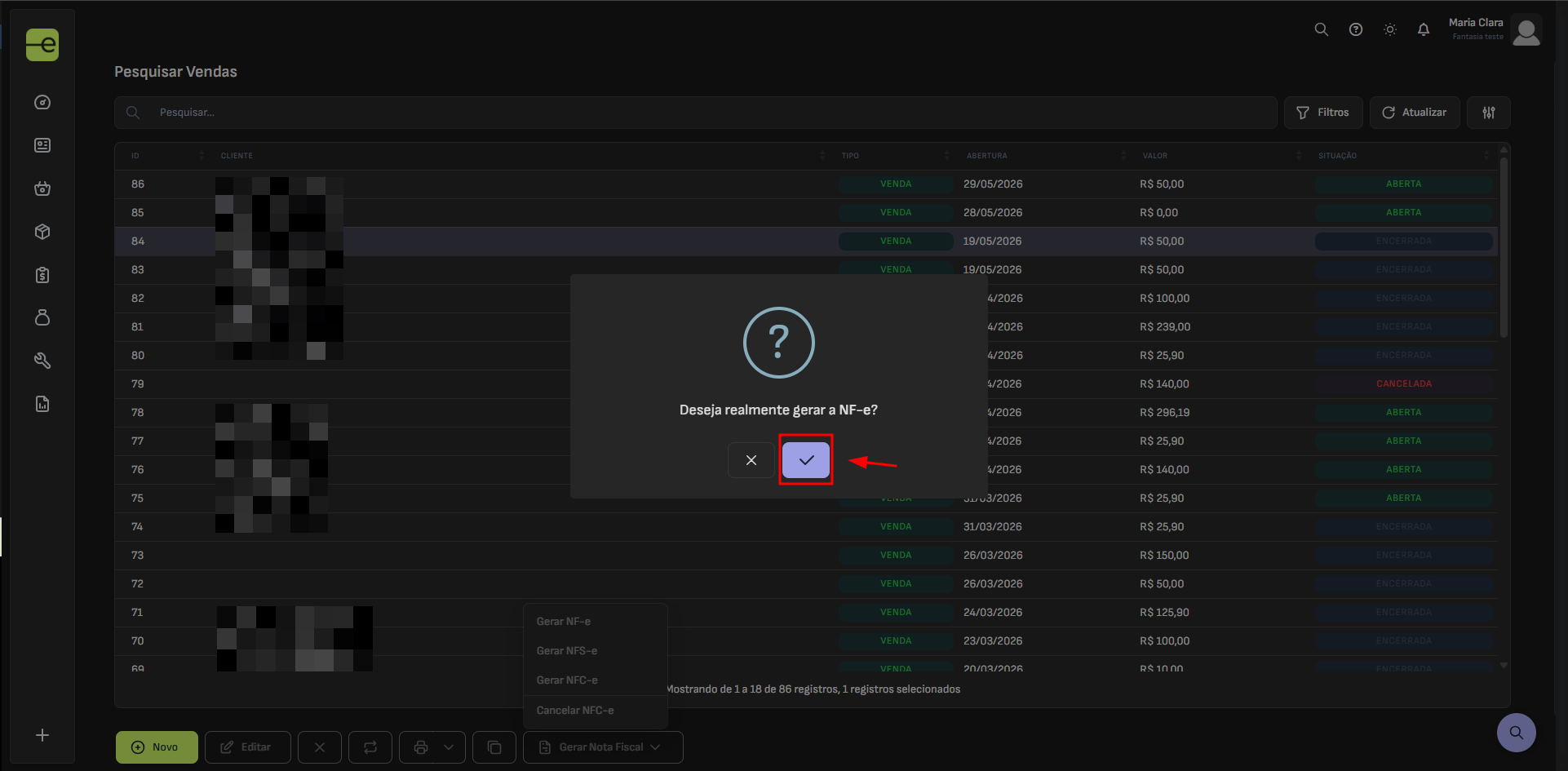Click CANCELADA status on row 79

[x=1403, y=383]
